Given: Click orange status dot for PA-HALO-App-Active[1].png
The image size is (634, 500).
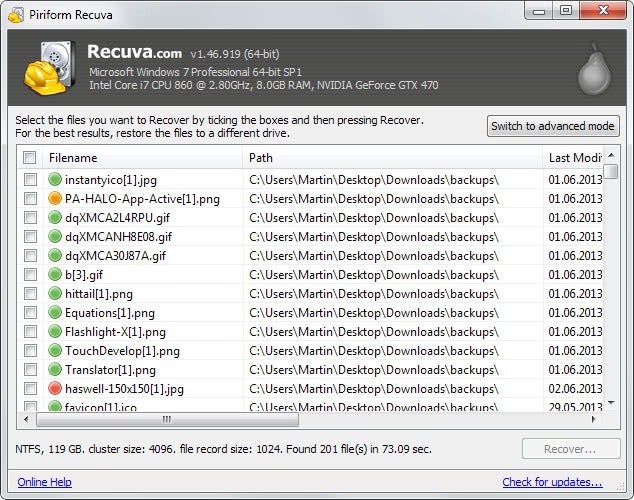Looking at the screenshot, I should [55, 198].
